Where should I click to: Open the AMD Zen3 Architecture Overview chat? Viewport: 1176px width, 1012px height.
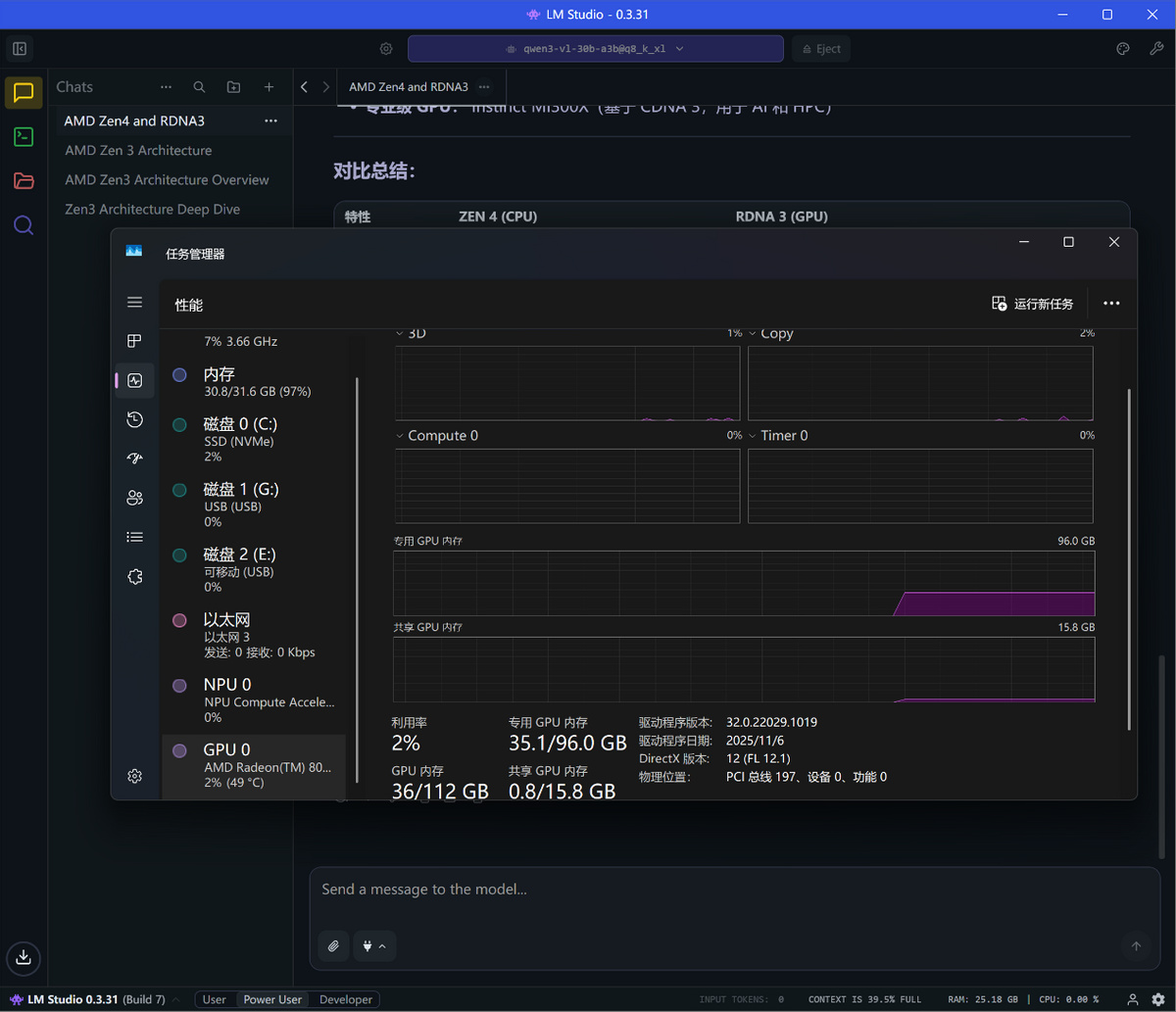[167, 179]
